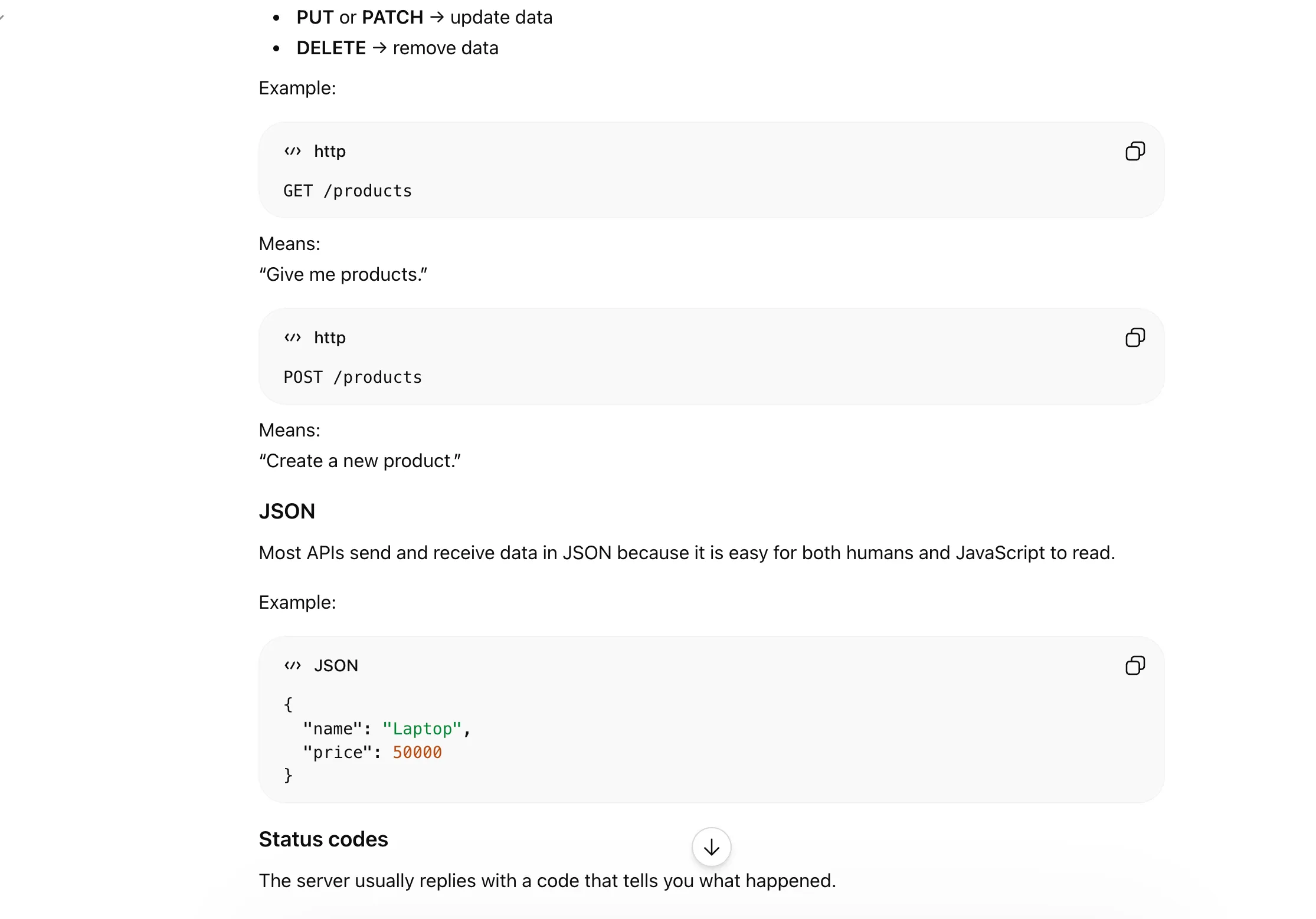
Task: Click the "GET /products" code line
Action: (x=348, y=191)
